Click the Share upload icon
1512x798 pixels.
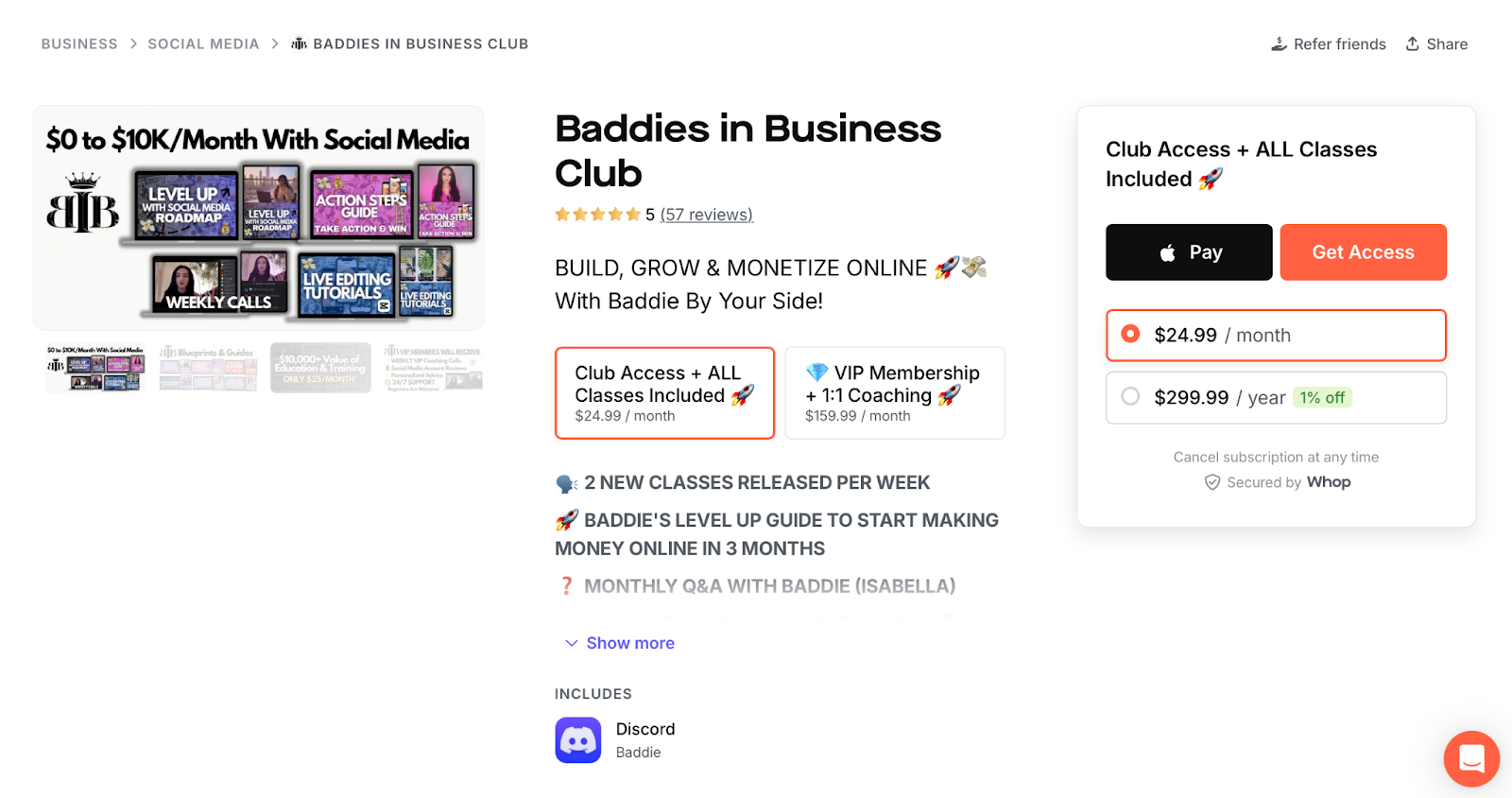click(1413, 43)
